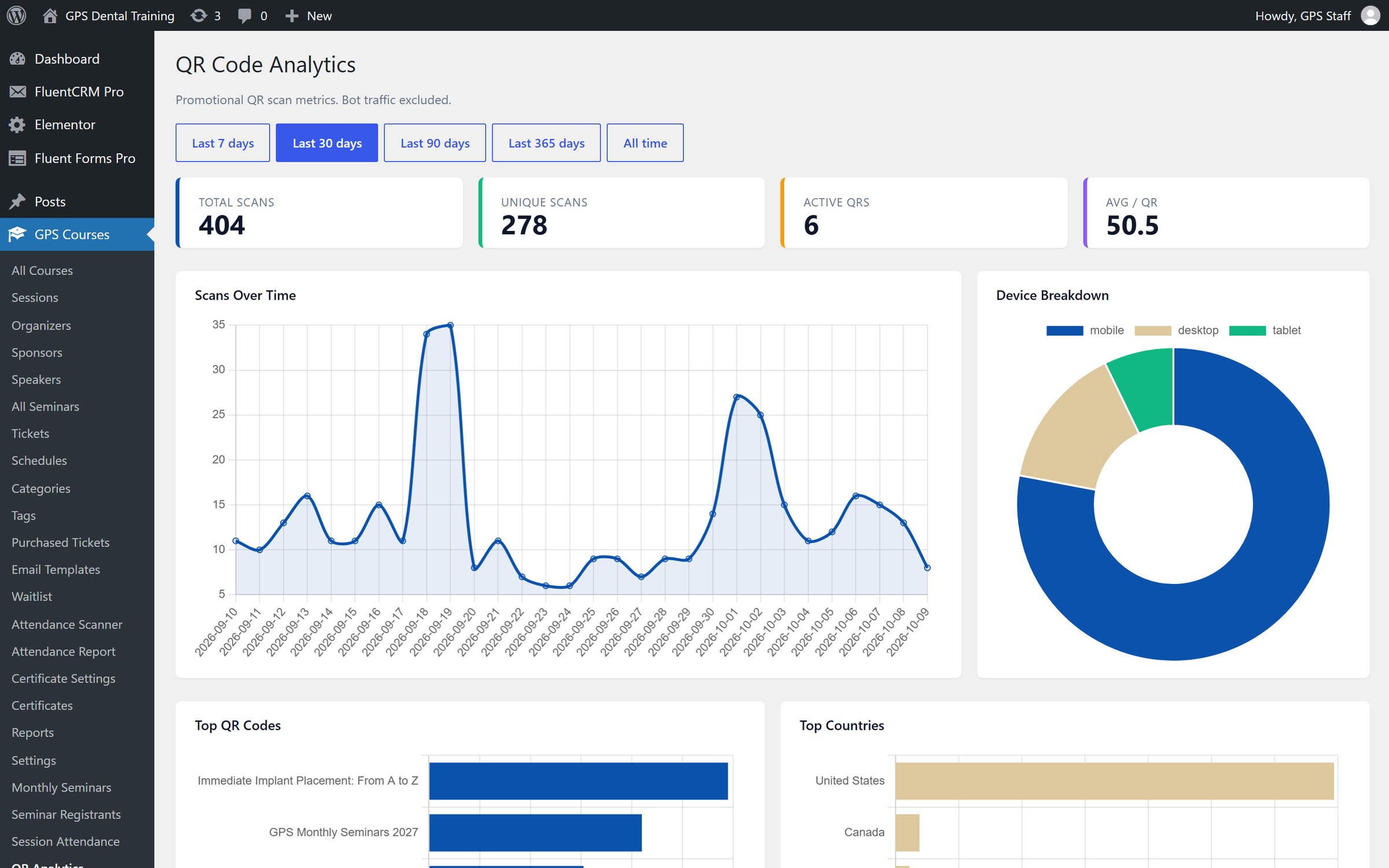Switch to Last 90 days range
1389x868 pixels.
pyautogui.click(x=435, y=143)
